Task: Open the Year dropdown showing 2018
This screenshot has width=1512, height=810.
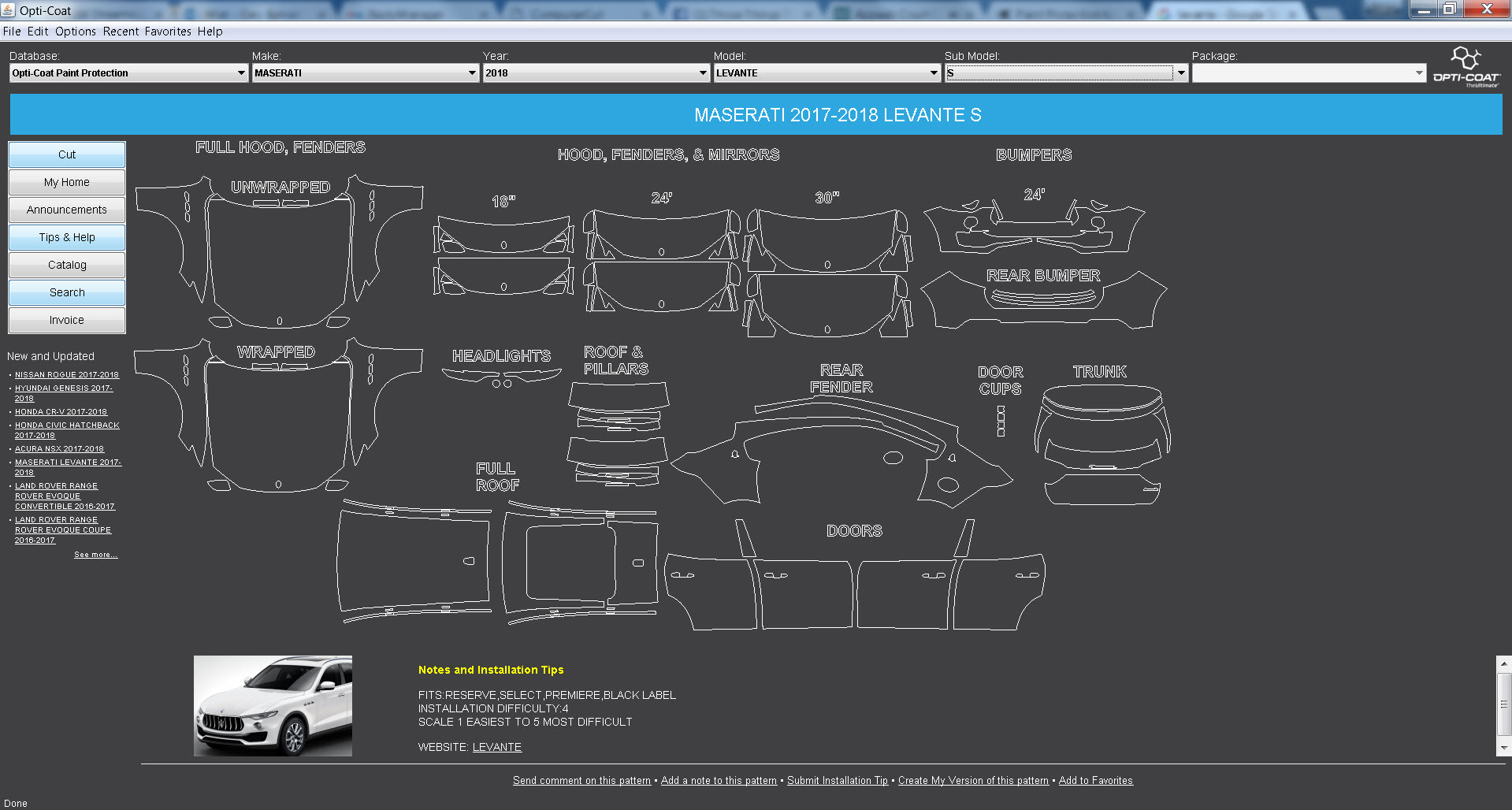Action: point(596,73)
